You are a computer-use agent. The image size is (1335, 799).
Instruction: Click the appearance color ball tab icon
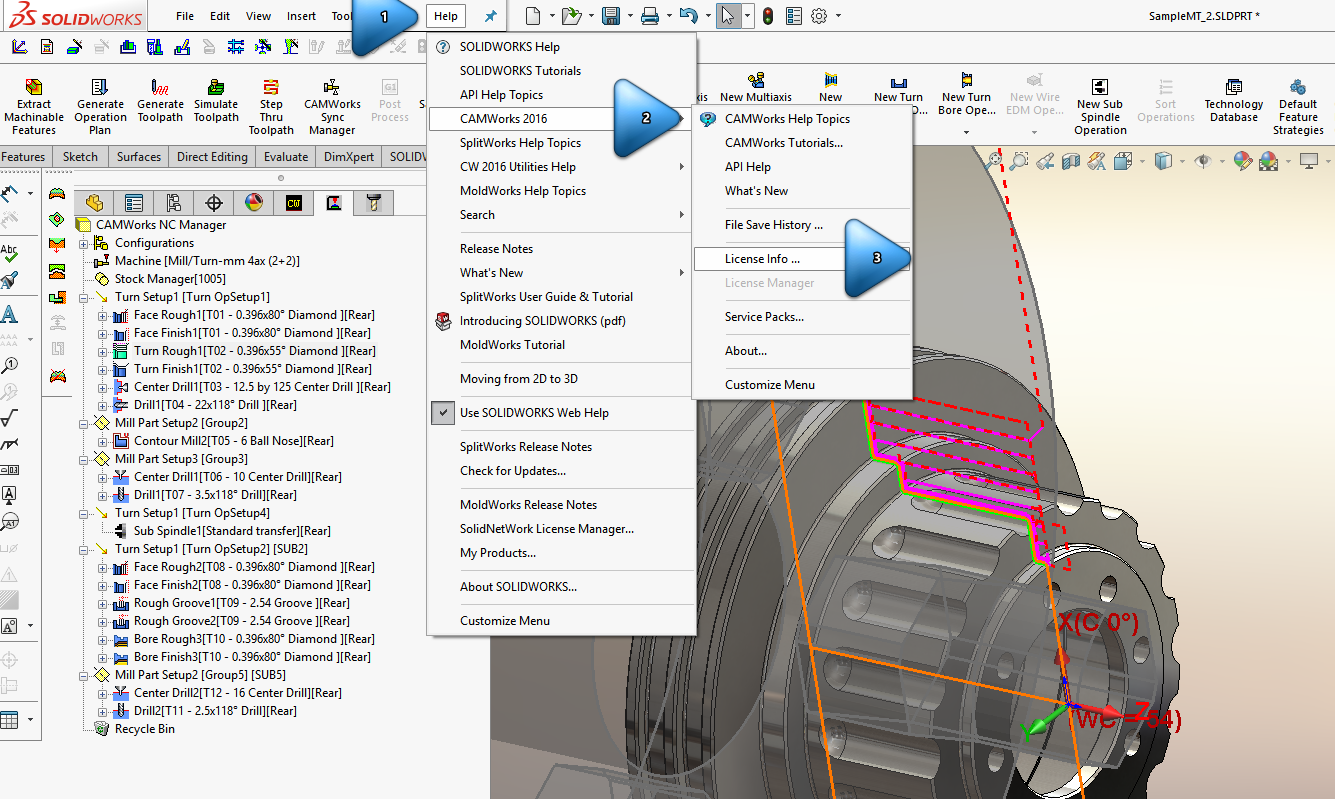coord(253,203)
